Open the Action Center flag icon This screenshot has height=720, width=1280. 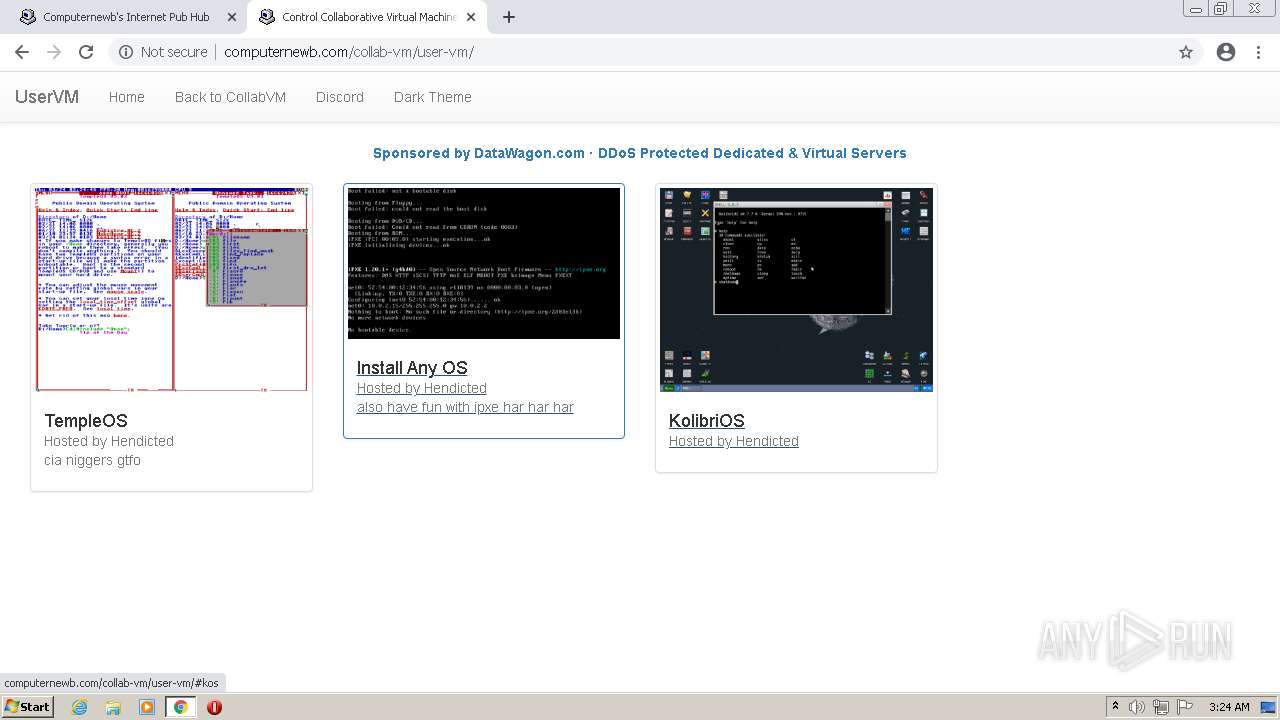(1183, 707)
